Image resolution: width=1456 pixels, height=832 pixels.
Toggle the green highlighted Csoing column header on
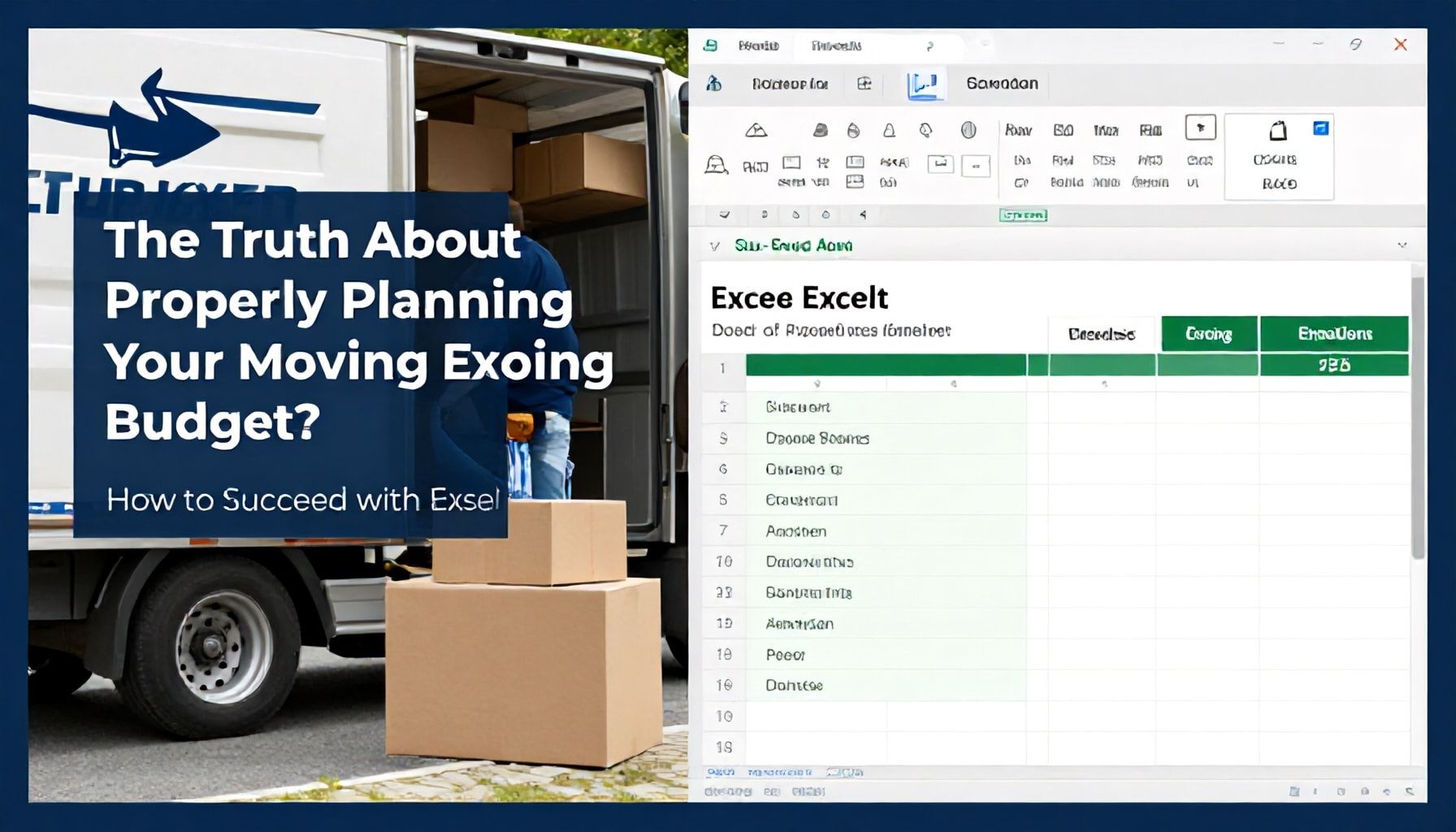(1210, 333)
